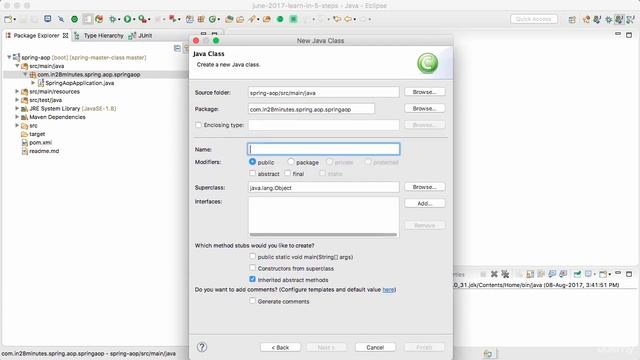The height and width of the screenshot is (360, 640).
Task: Click the Interfaces list horizontal scrollbar
Action: tap(323, 234)
